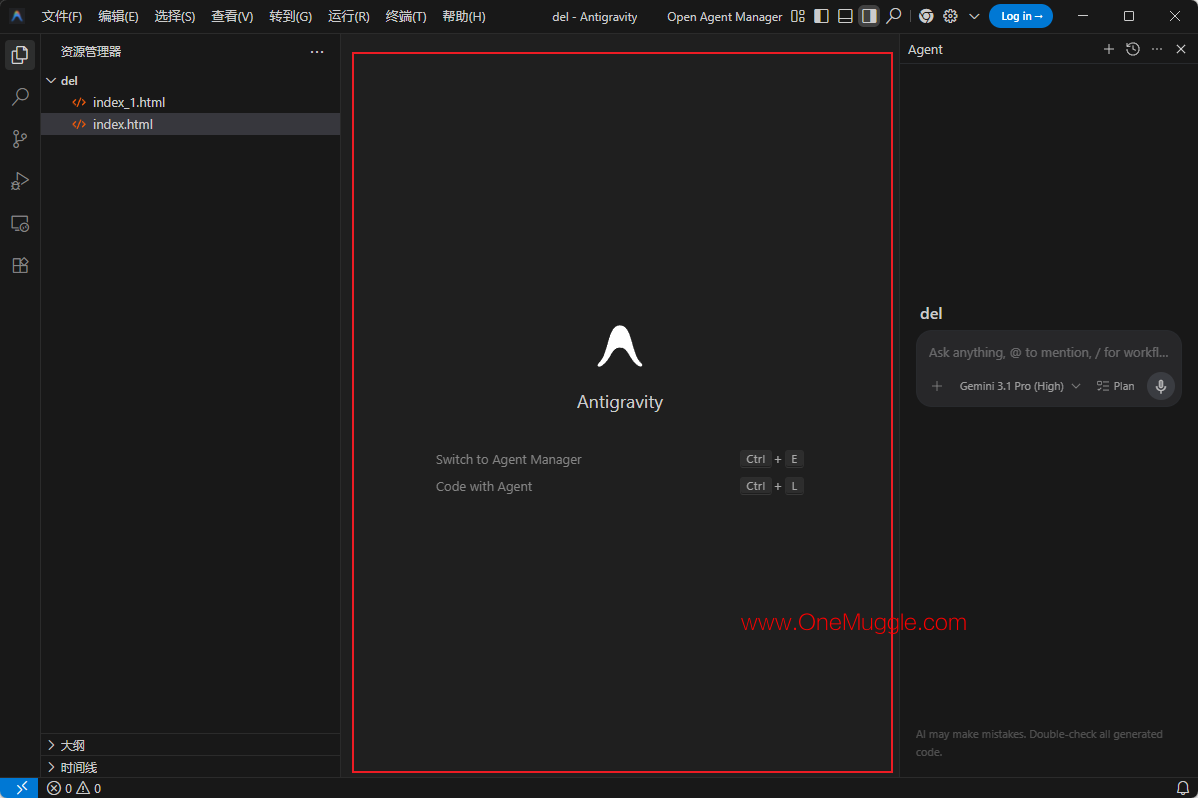The height and width of the screenshot is (798, 1198).
Task: Select index.html in the explorer
Action: 190,125
